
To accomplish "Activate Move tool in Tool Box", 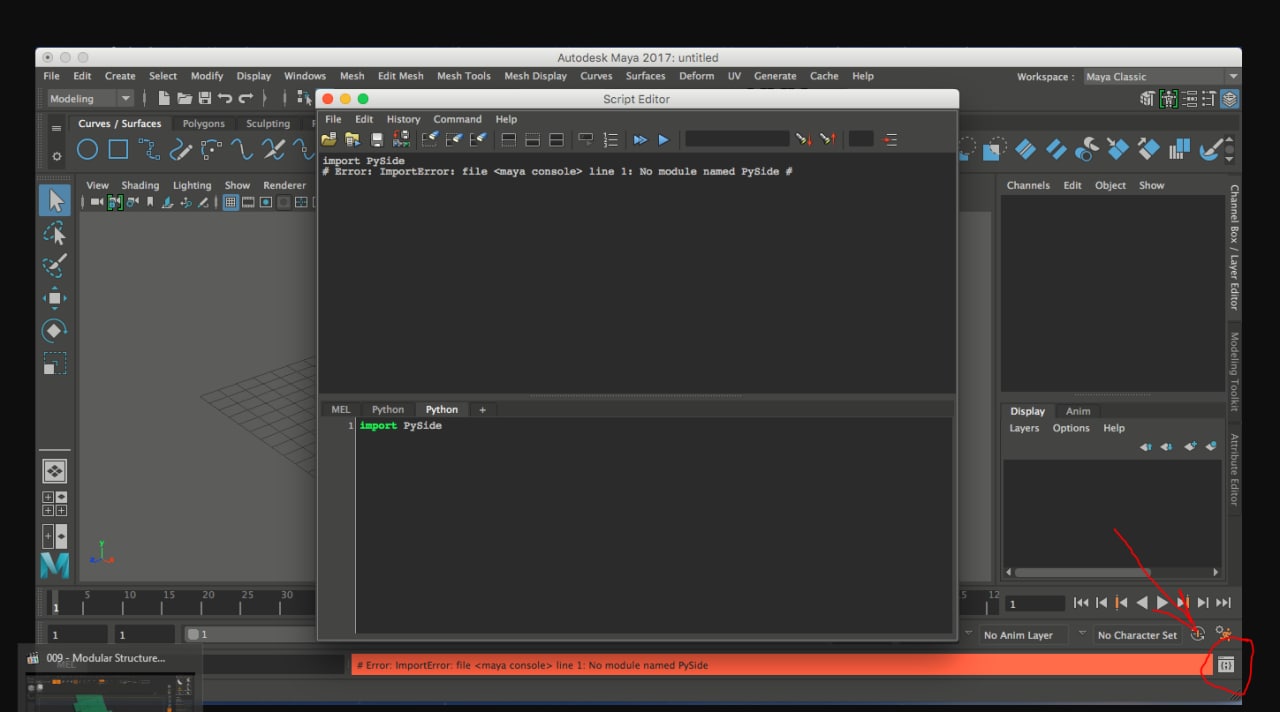I will tap(55, 298).
